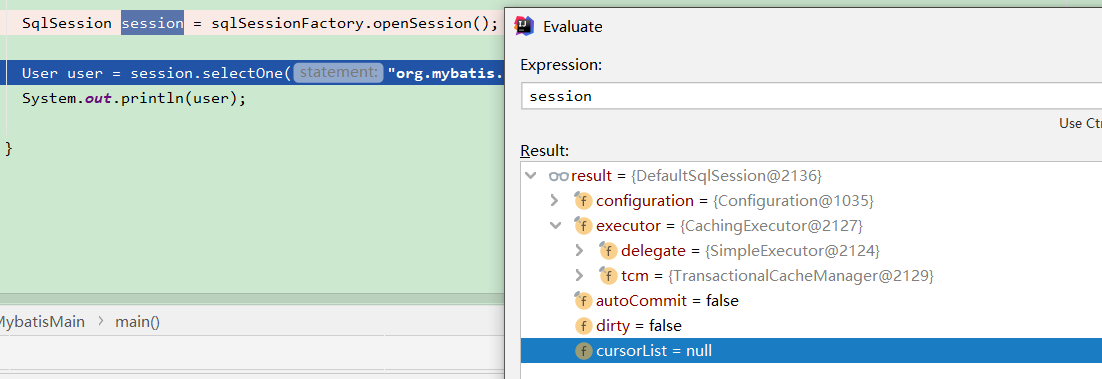Click field icon next to cursorList
This screenshot has width=1102, height=379.
click(x=583, y=351)
